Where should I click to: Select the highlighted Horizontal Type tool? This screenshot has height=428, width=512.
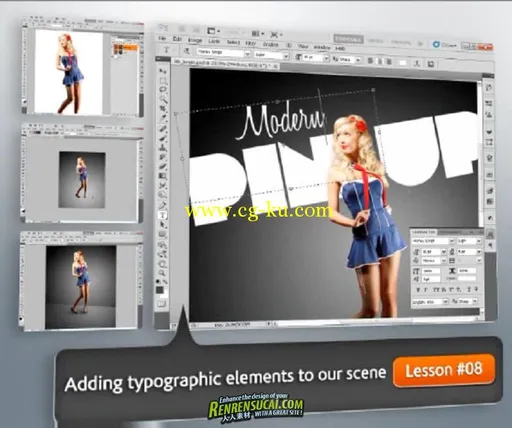pyautogui.click(x=162, y=215)
